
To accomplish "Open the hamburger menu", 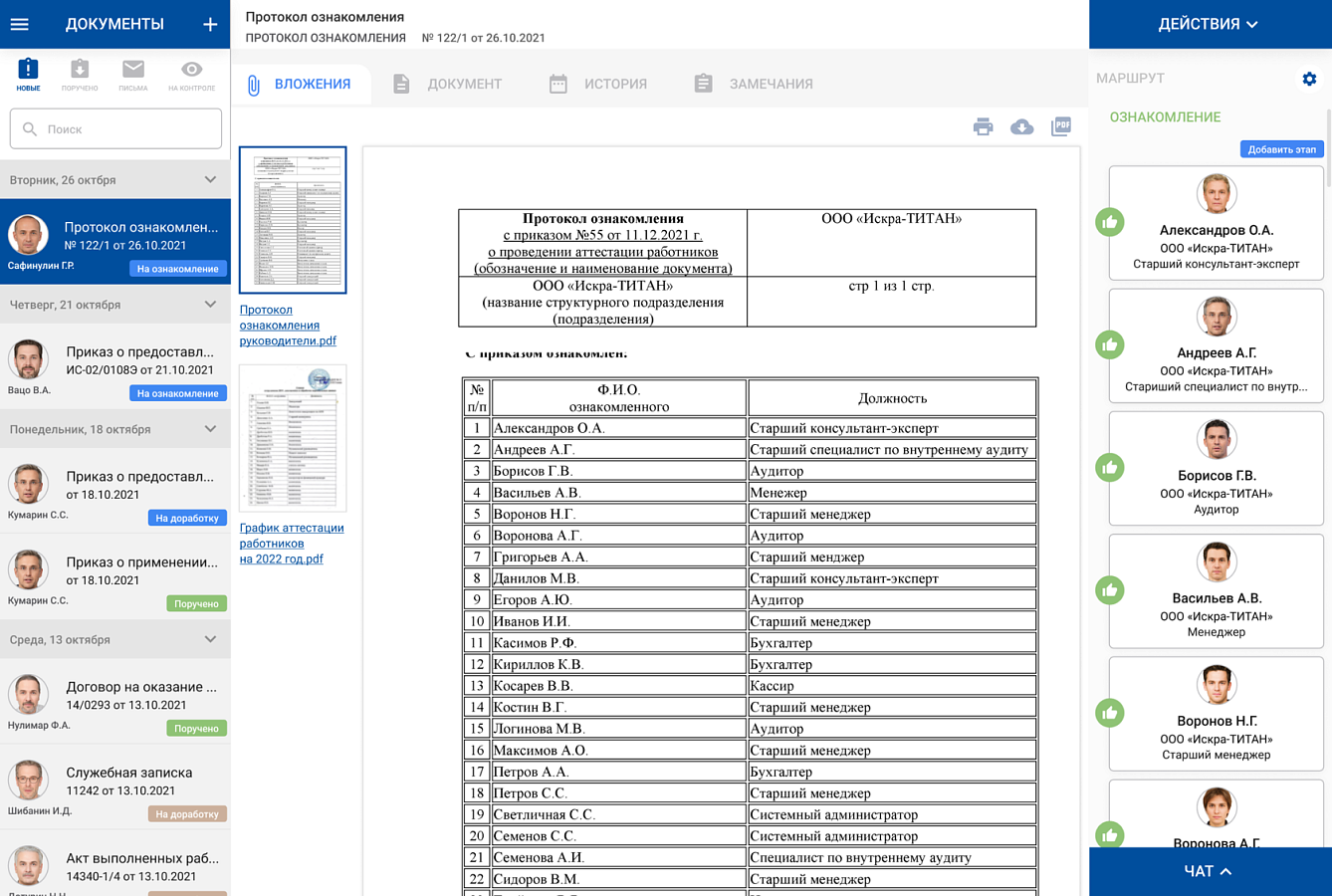I will pos(20,24).
